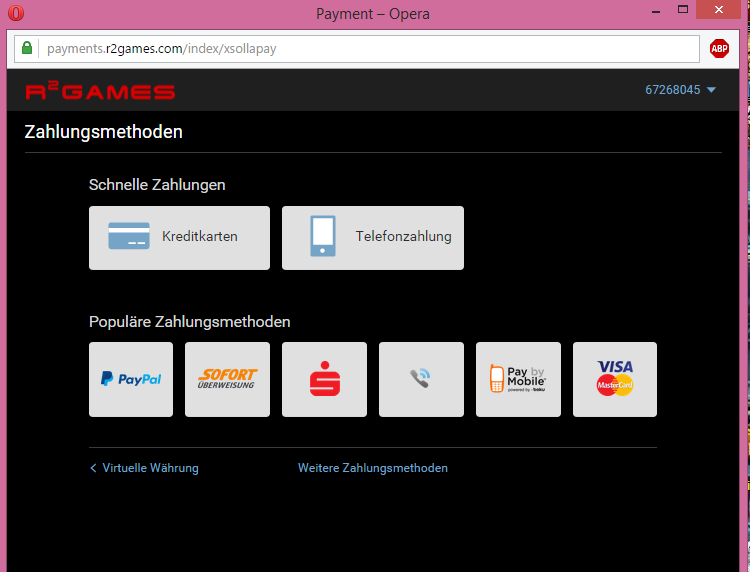Image resolution: width=750 pixels, height=572 pixels.
Task: Pick the phone call payment tile
Action: (421, 379)
